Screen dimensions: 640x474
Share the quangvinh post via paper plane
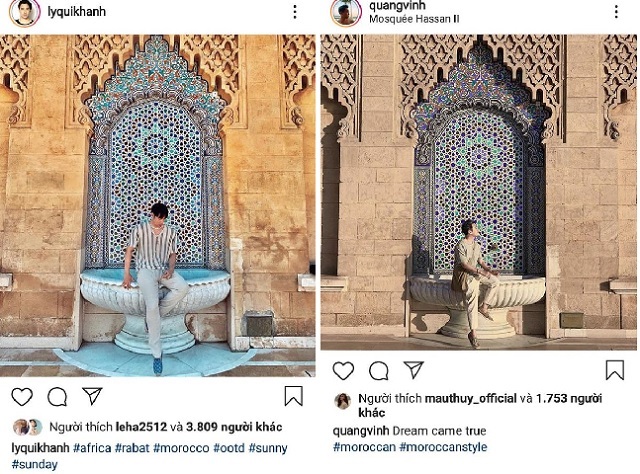pos(414,371)
